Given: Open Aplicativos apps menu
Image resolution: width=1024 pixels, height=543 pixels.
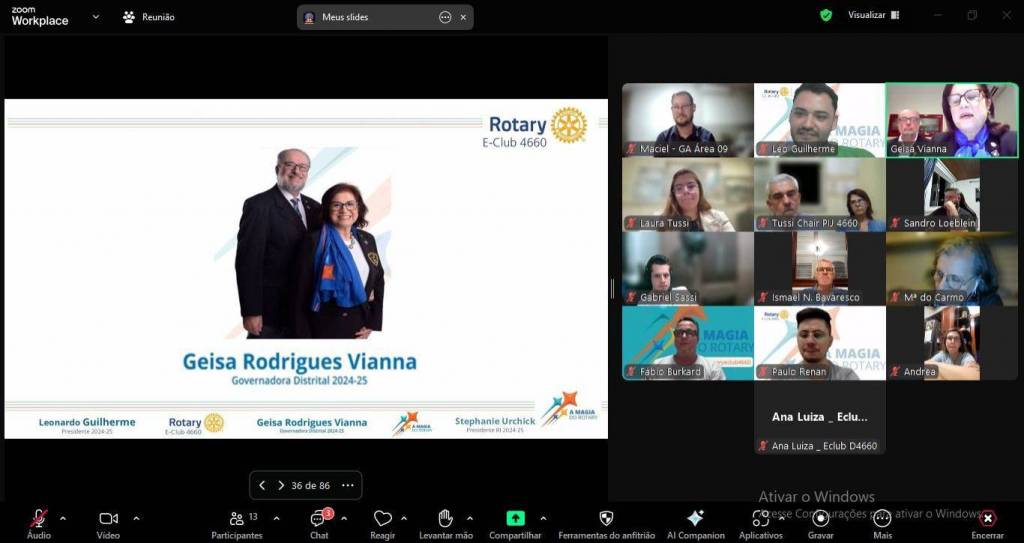Looking at the screenshot, I should [x=760, y=519].
